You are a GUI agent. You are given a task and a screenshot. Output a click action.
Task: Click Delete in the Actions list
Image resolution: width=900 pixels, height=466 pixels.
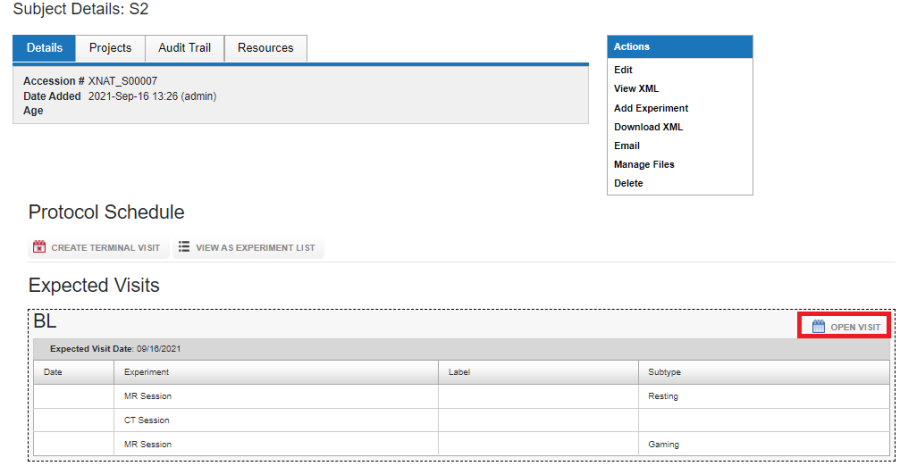pos(629,184)
